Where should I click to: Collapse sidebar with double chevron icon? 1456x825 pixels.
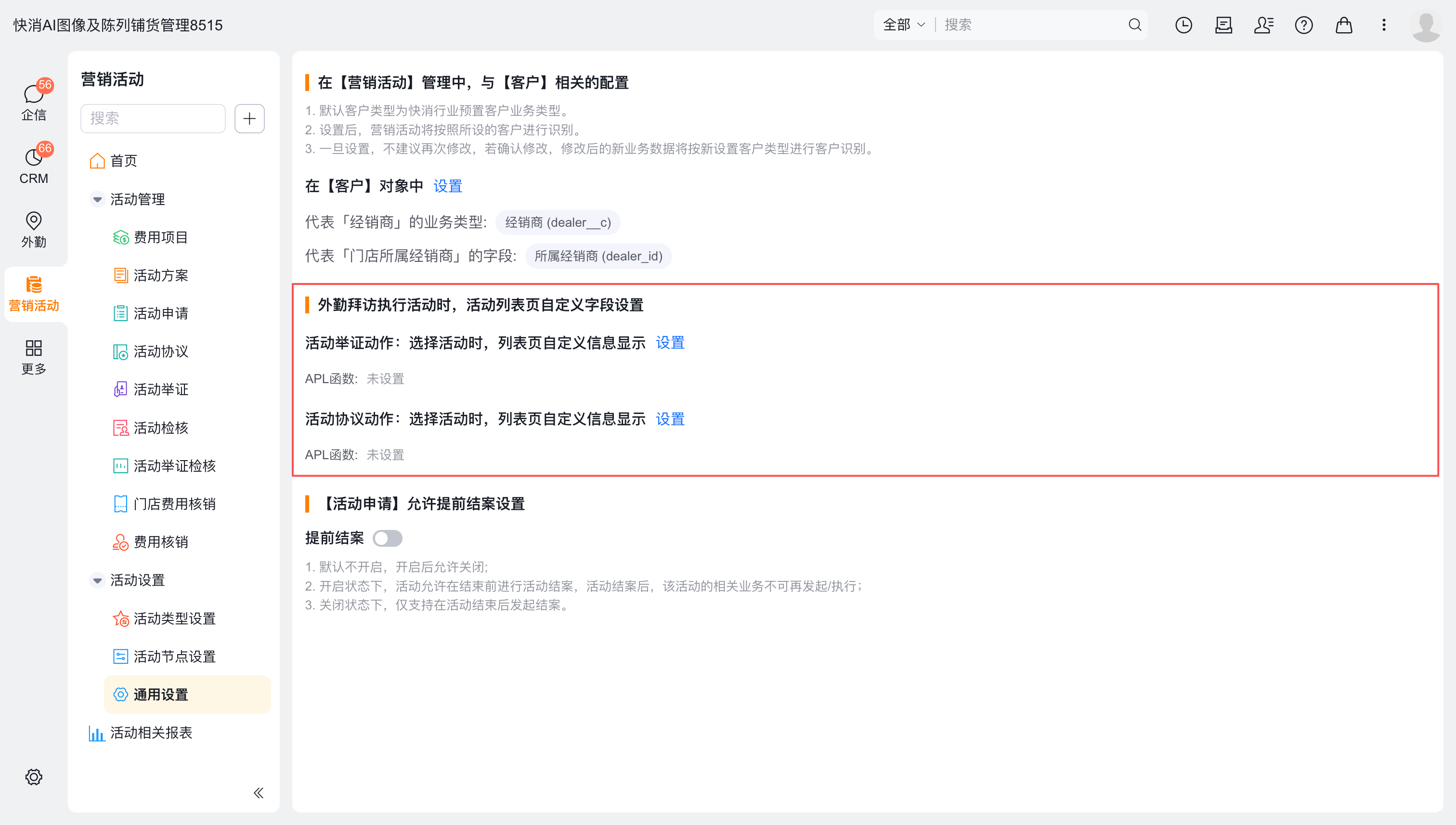[259, 793]
